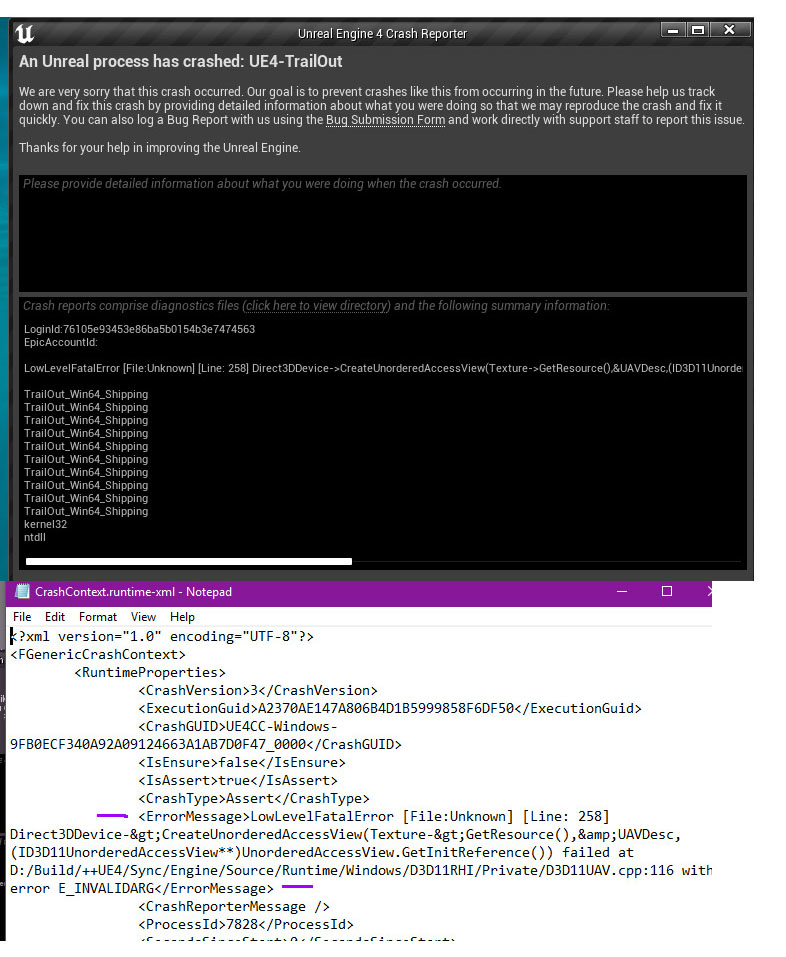Close the Unreal Engine 4 Crash Reporter
The image size is (786, 957).
(x=729, y=30)
